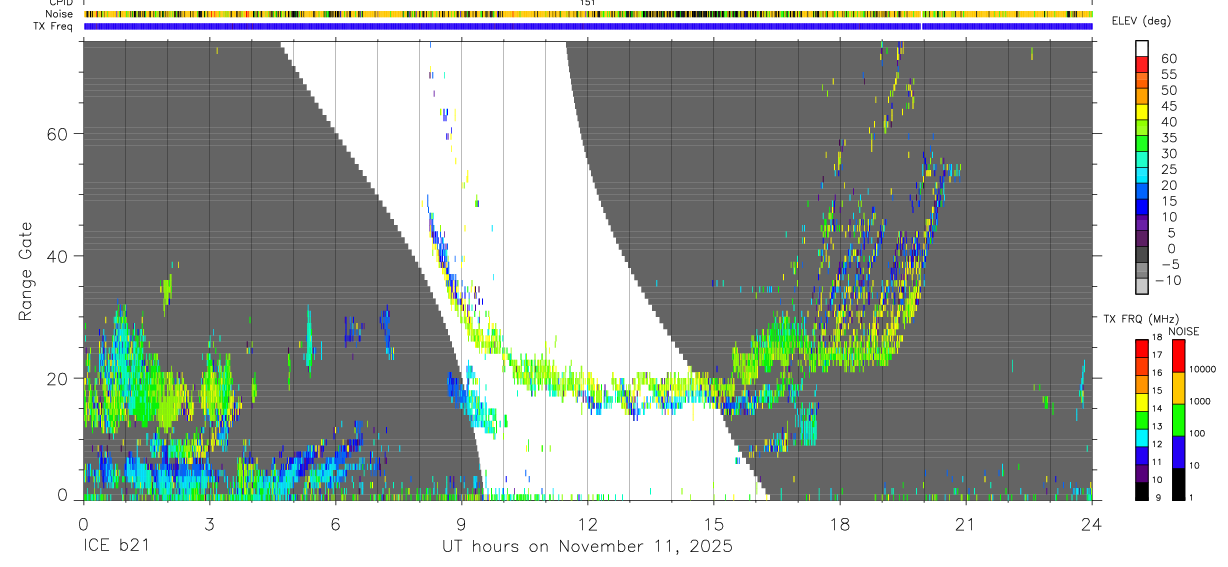Screen dimensions: 1228x567
Task: Click the '50' label on ELEV color bar
Action: pos(1169,91)
